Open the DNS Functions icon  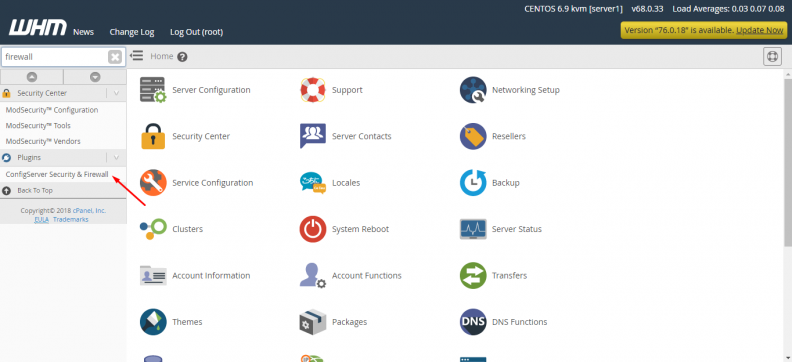pos(473,322)
